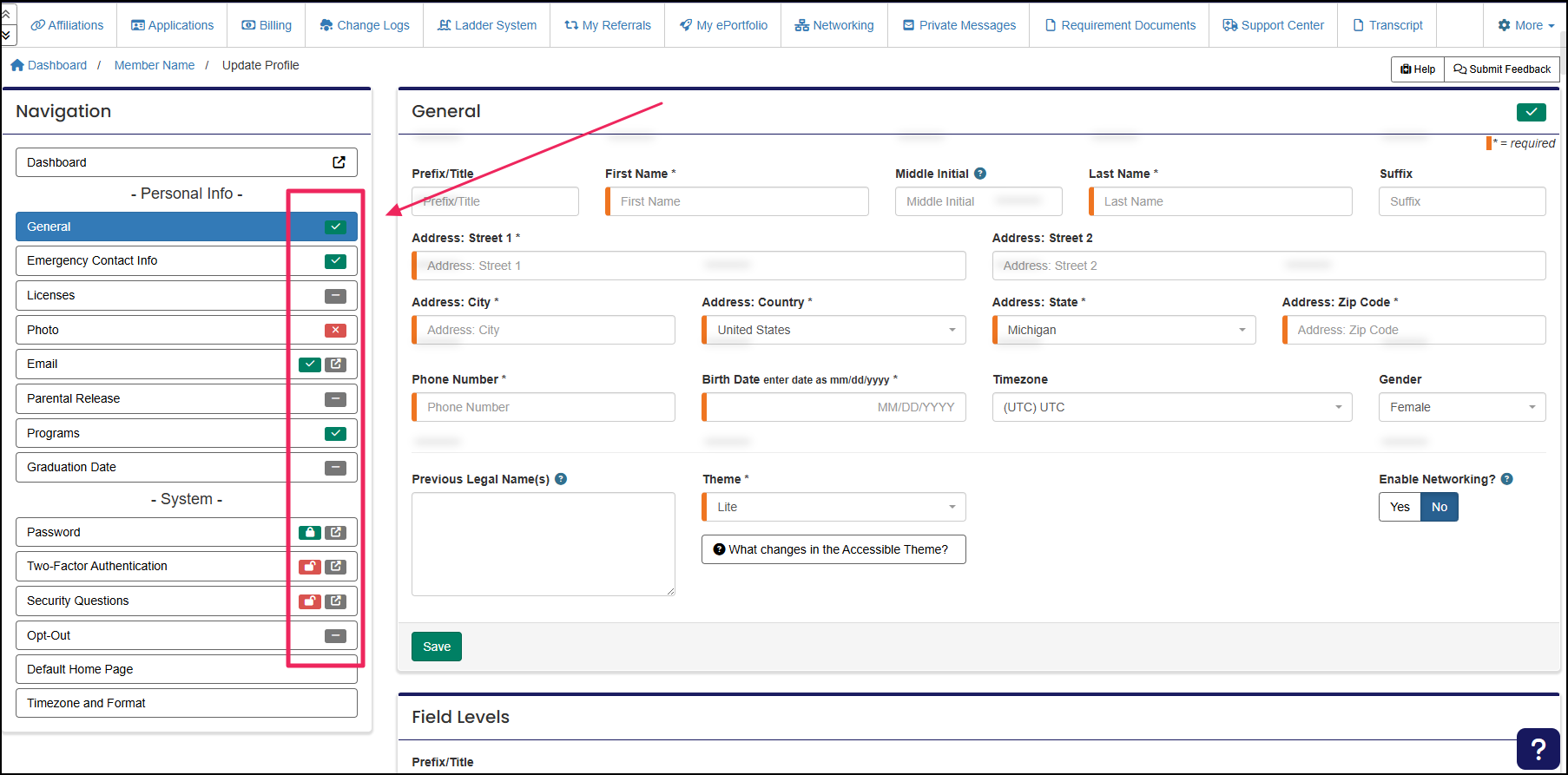Click floating question mark help button
The width and height of the screenshot is (1568, 775).
pos(1538,748)
